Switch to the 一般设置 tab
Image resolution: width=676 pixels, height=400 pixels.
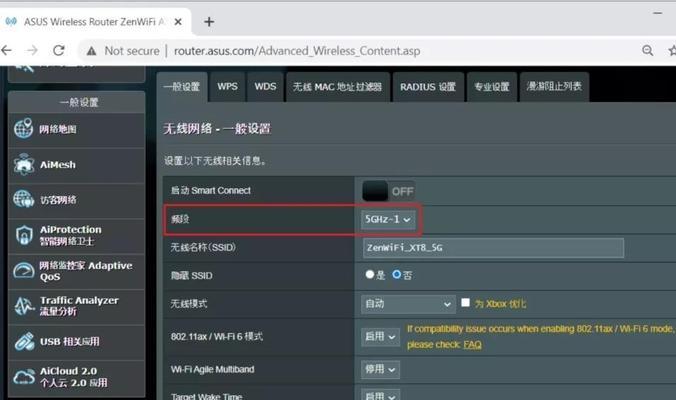(x=182, y=87)
